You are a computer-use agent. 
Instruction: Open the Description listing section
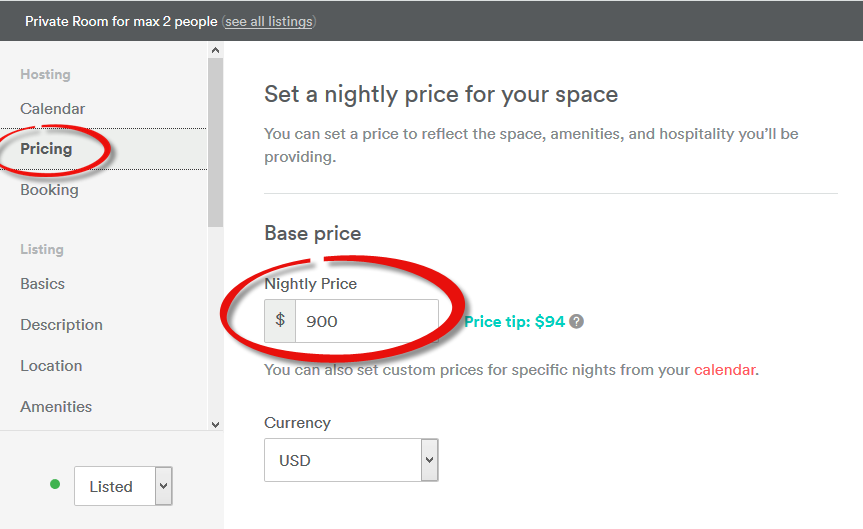coord(61,325)
